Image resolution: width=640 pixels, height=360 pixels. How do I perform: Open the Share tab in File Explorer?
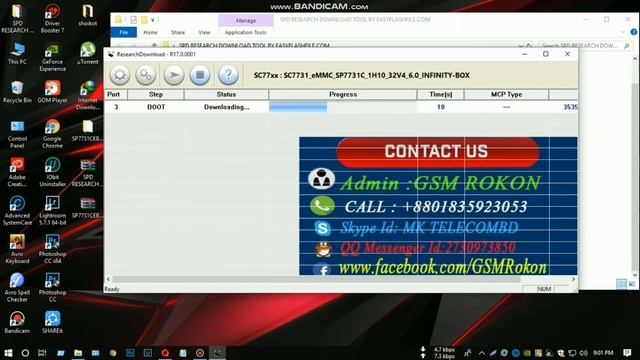(x=178, y=32)
